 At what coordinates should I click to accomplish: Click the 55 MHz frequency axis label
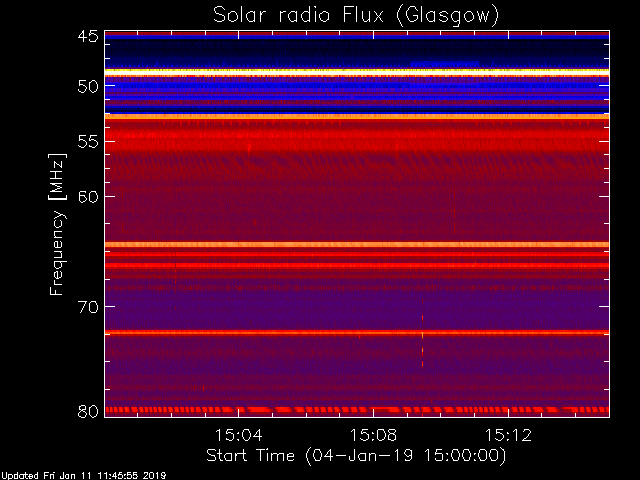(x=88, y=142)
